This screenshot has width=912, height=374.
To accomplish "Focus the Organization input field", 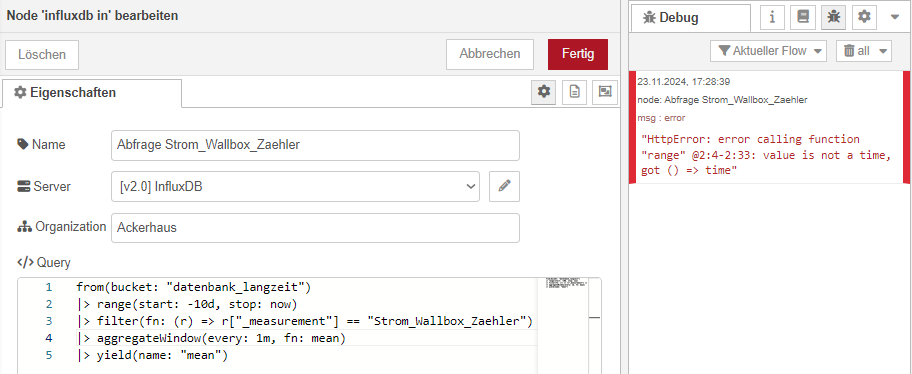I will tap(315, 228).
